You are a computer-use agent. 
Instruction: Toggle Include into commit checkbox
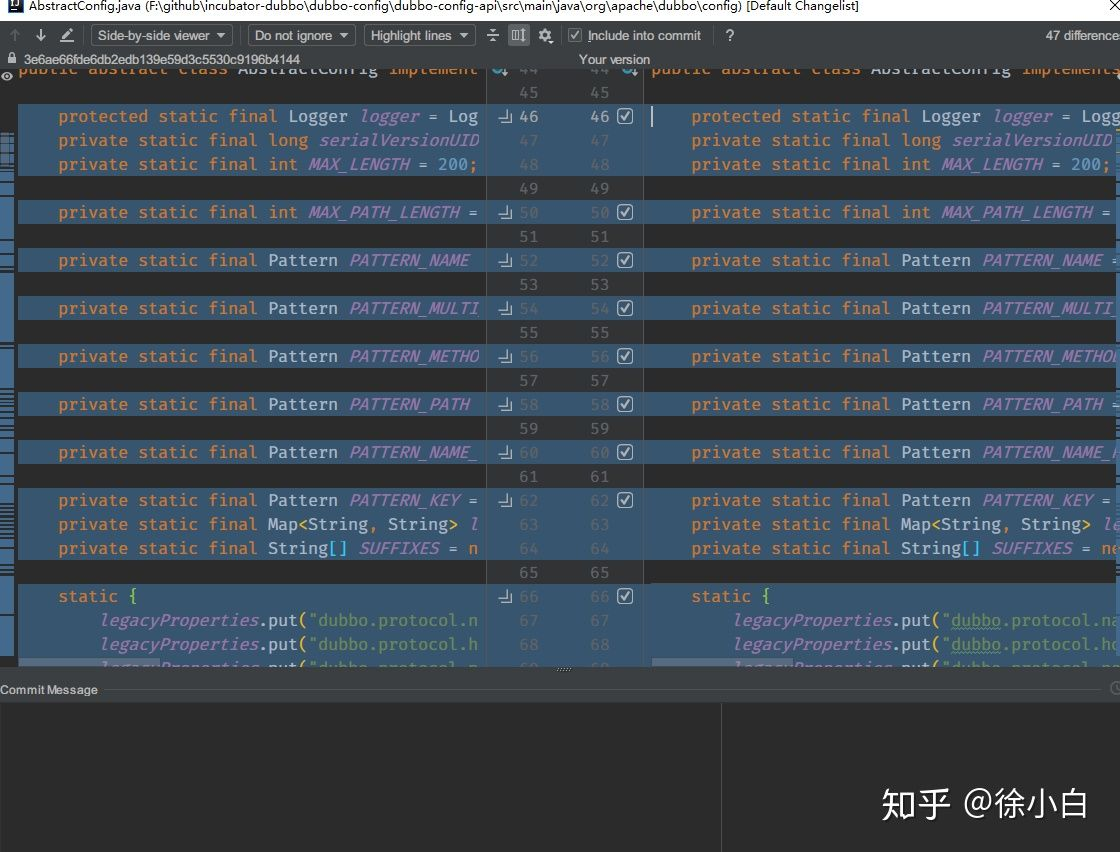click(575, 35)
